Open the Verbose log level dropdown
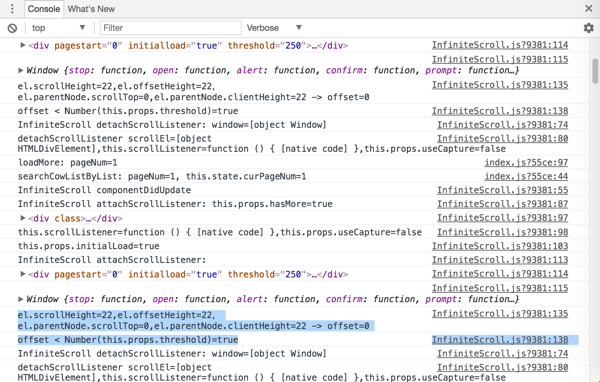The height and width of the screenshot is (382, 600). [x=274, y=28]
